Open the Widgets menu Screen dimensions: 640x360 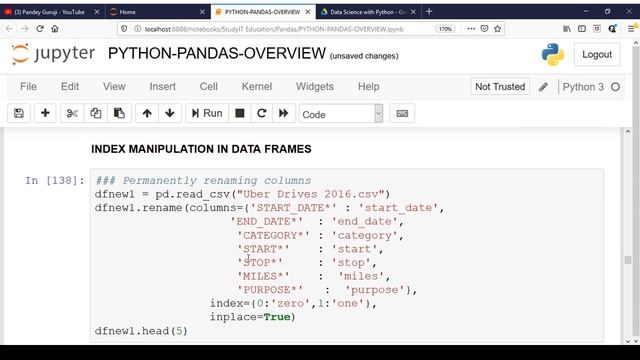315,87
